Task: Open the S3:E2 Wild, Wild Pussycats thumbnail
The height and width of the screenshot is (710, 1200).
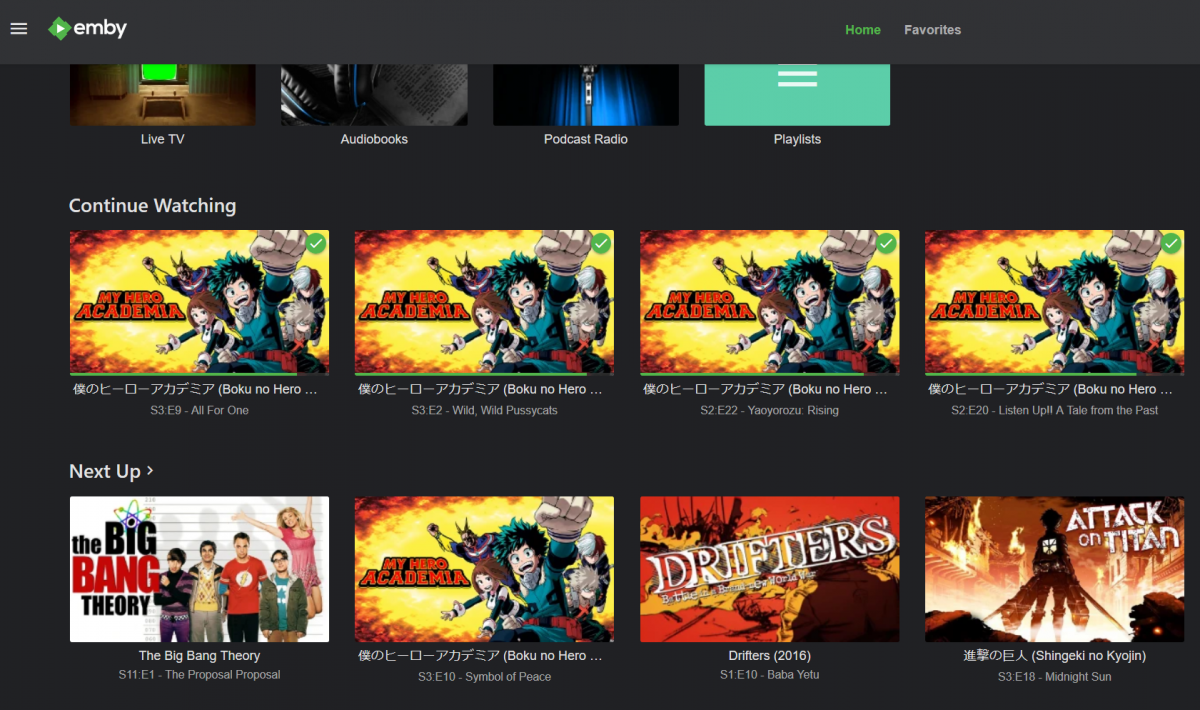Action: tap(484, 303)
